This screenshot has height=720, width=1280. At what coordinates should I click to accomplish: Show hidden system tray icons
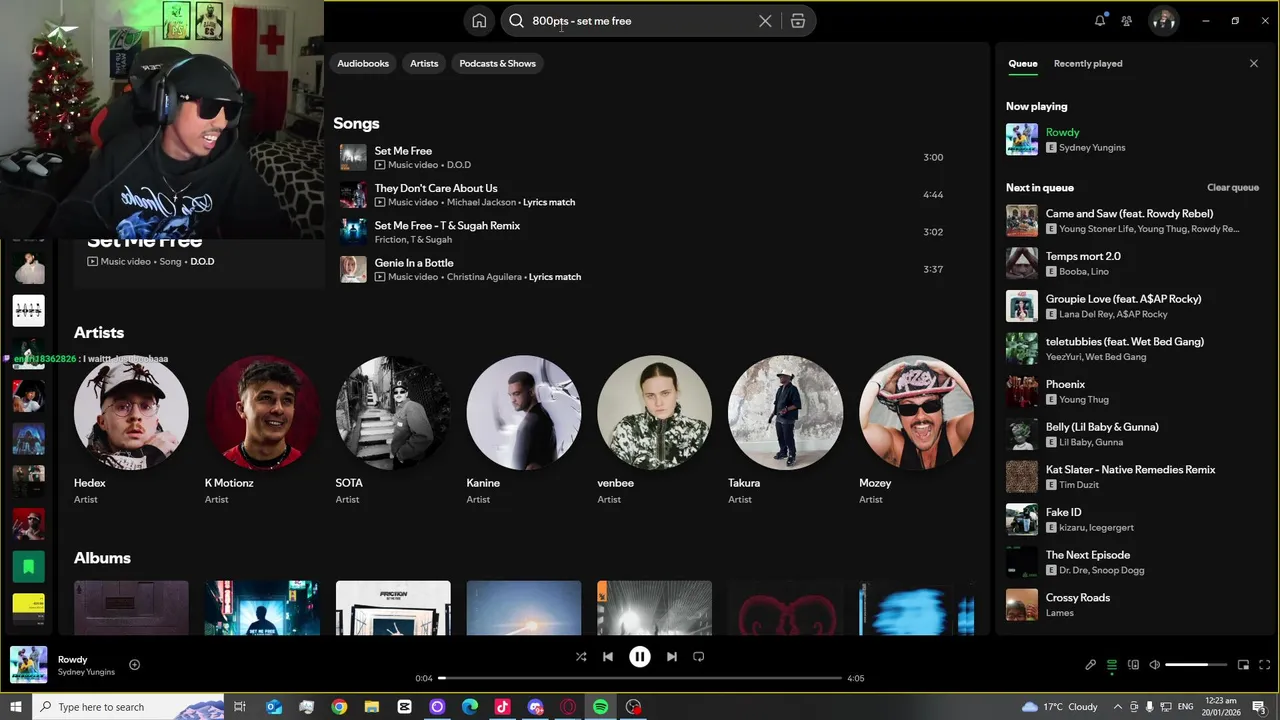1118,707
